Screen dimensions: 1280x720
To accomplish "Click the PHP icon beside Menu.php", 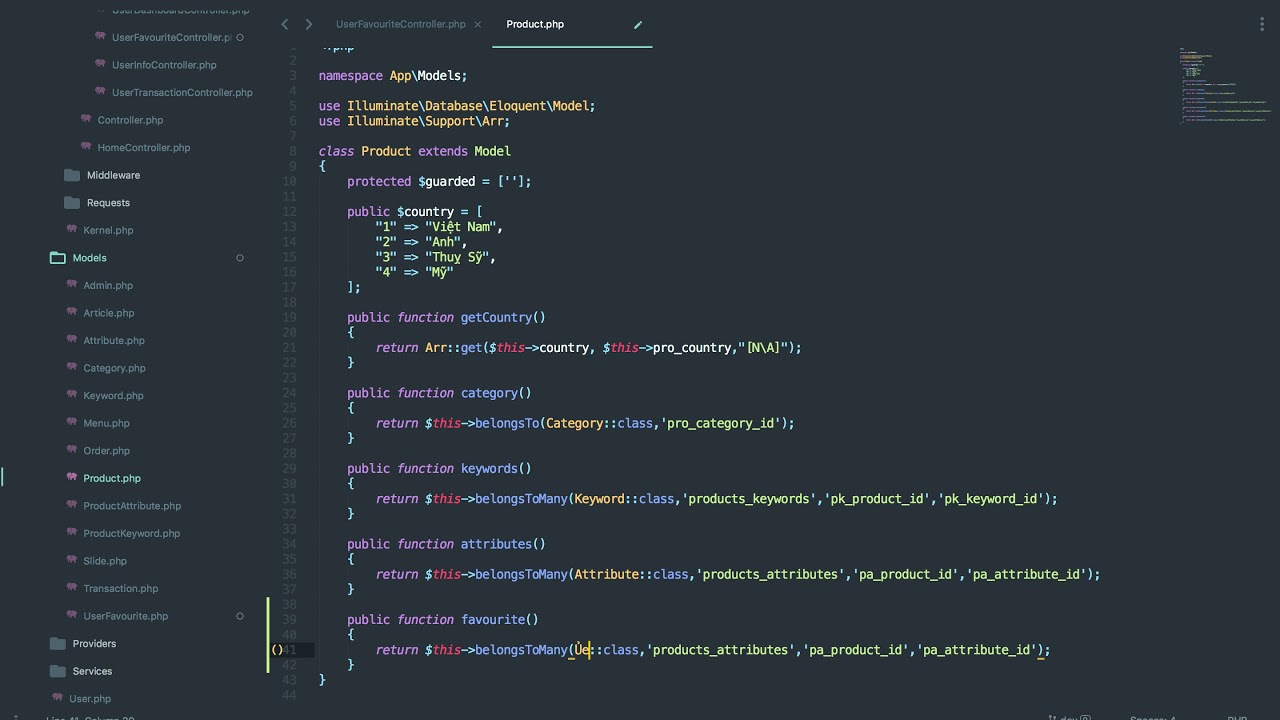I will tap(72, 422).
